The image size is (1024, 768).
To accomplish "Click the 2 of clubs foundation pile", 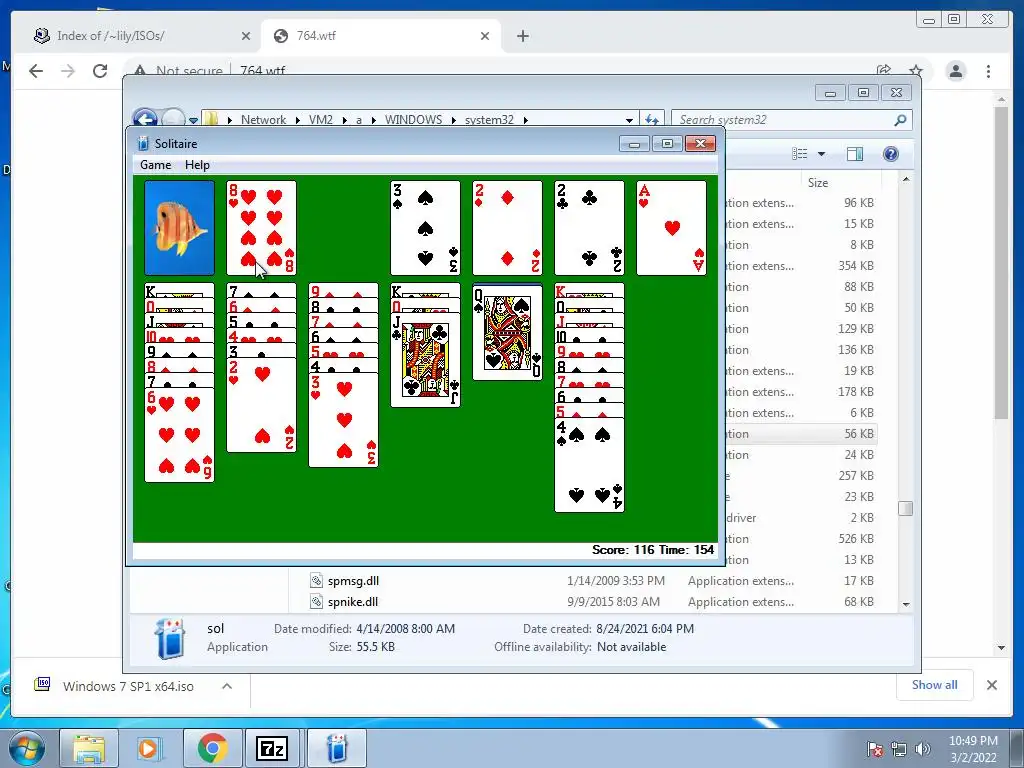I will (589, 228).
